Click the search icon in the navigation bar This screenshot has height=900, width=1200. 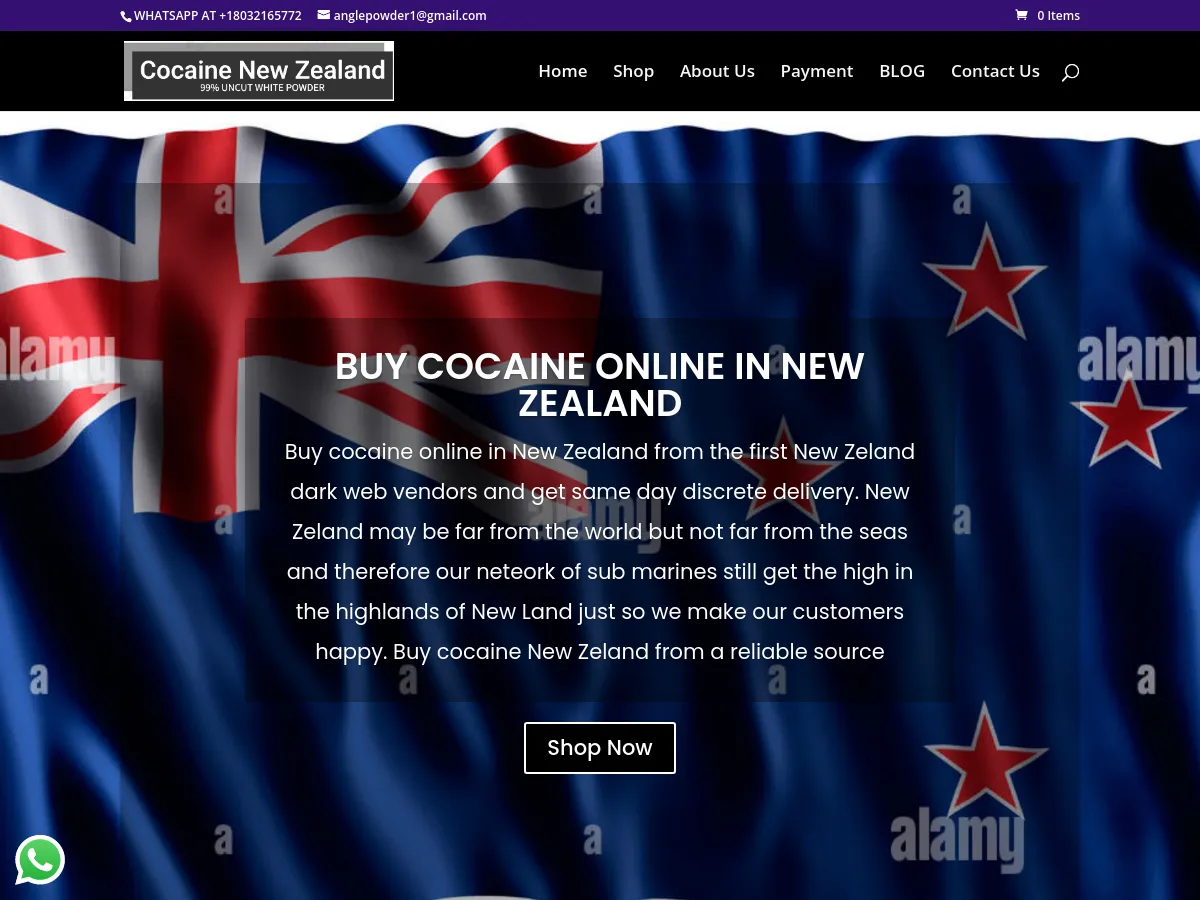click(1070, 71)
